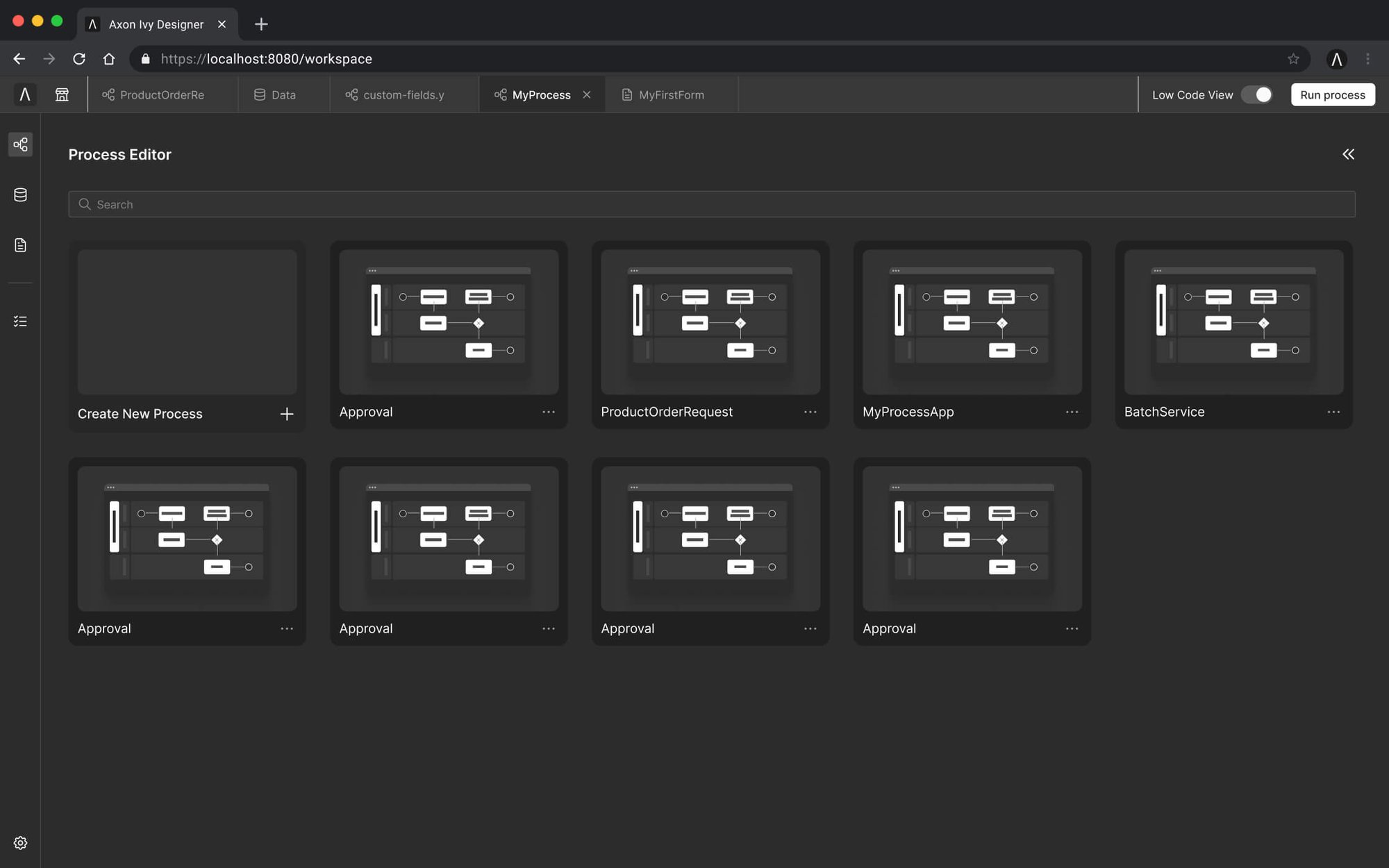Open a new browser tab
Viewport: 1389px width, 868px height.
point(261,24)
